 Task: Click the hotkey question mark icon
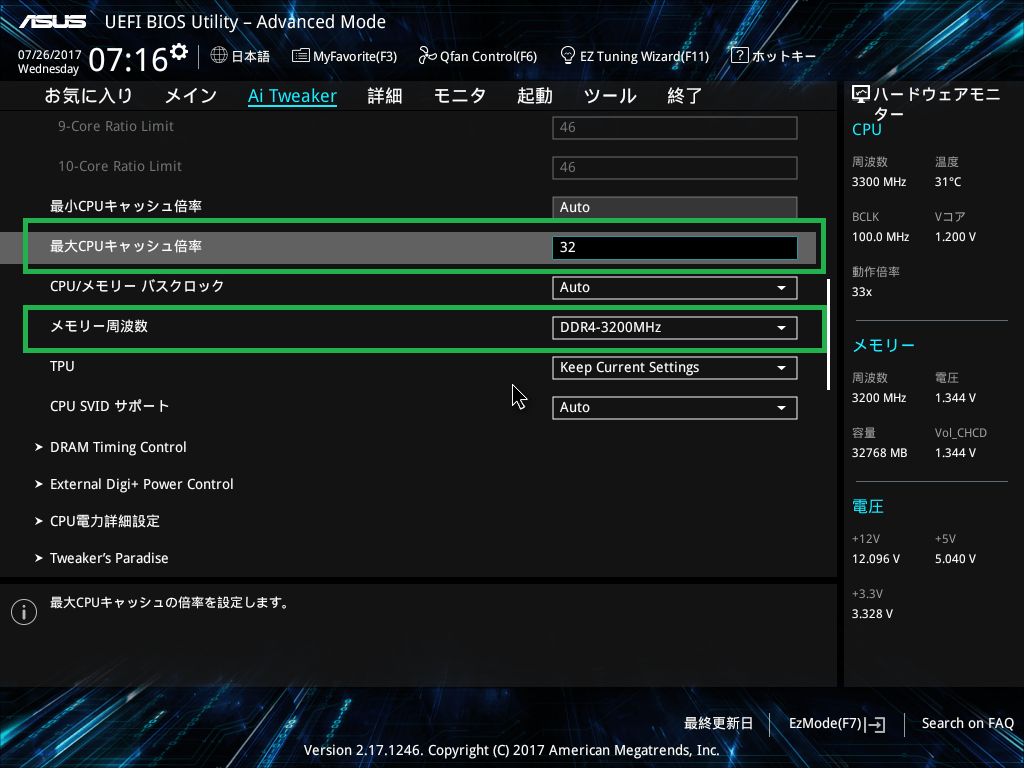pyautogui.click(x=739, y=56)
